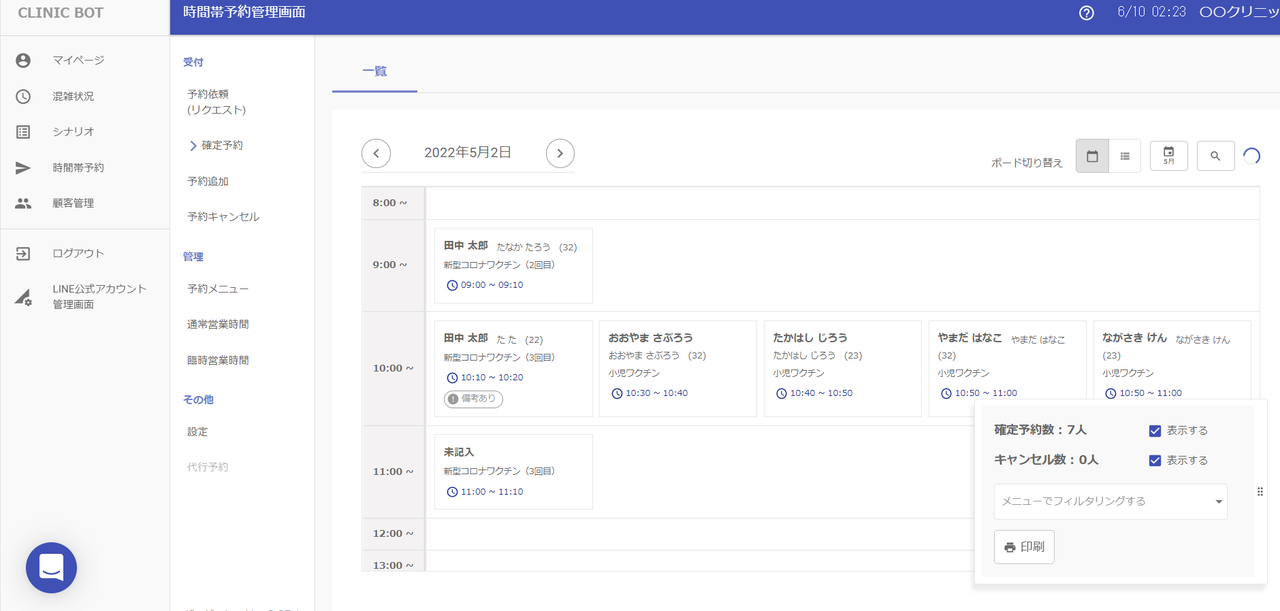1280x611 pixels.
Task: Click drag handle beside summary panel
Action: (1261, 492)
